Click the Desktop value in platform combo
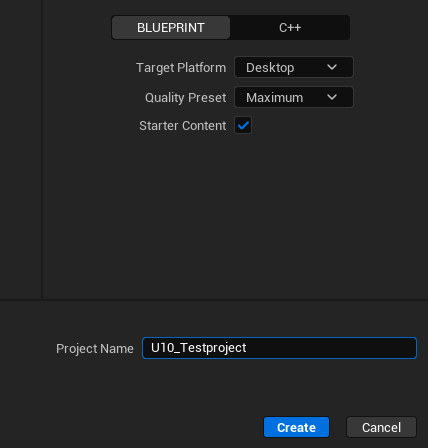The width and height of the screenshot is (428, 448). point(270,68)
